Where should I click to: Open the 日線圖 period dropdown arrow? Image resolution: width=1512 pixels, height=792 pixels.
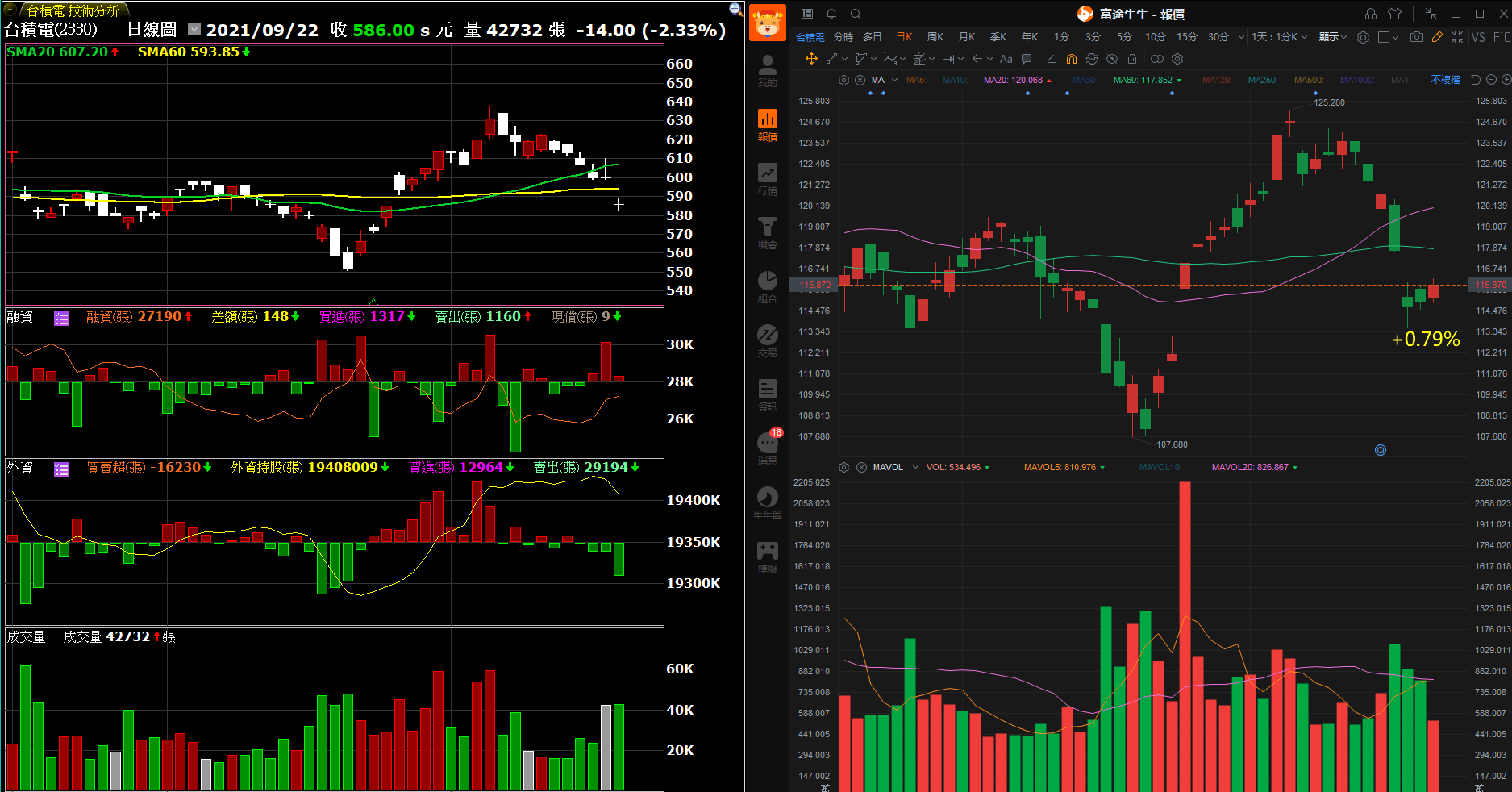tap(194, 30)
